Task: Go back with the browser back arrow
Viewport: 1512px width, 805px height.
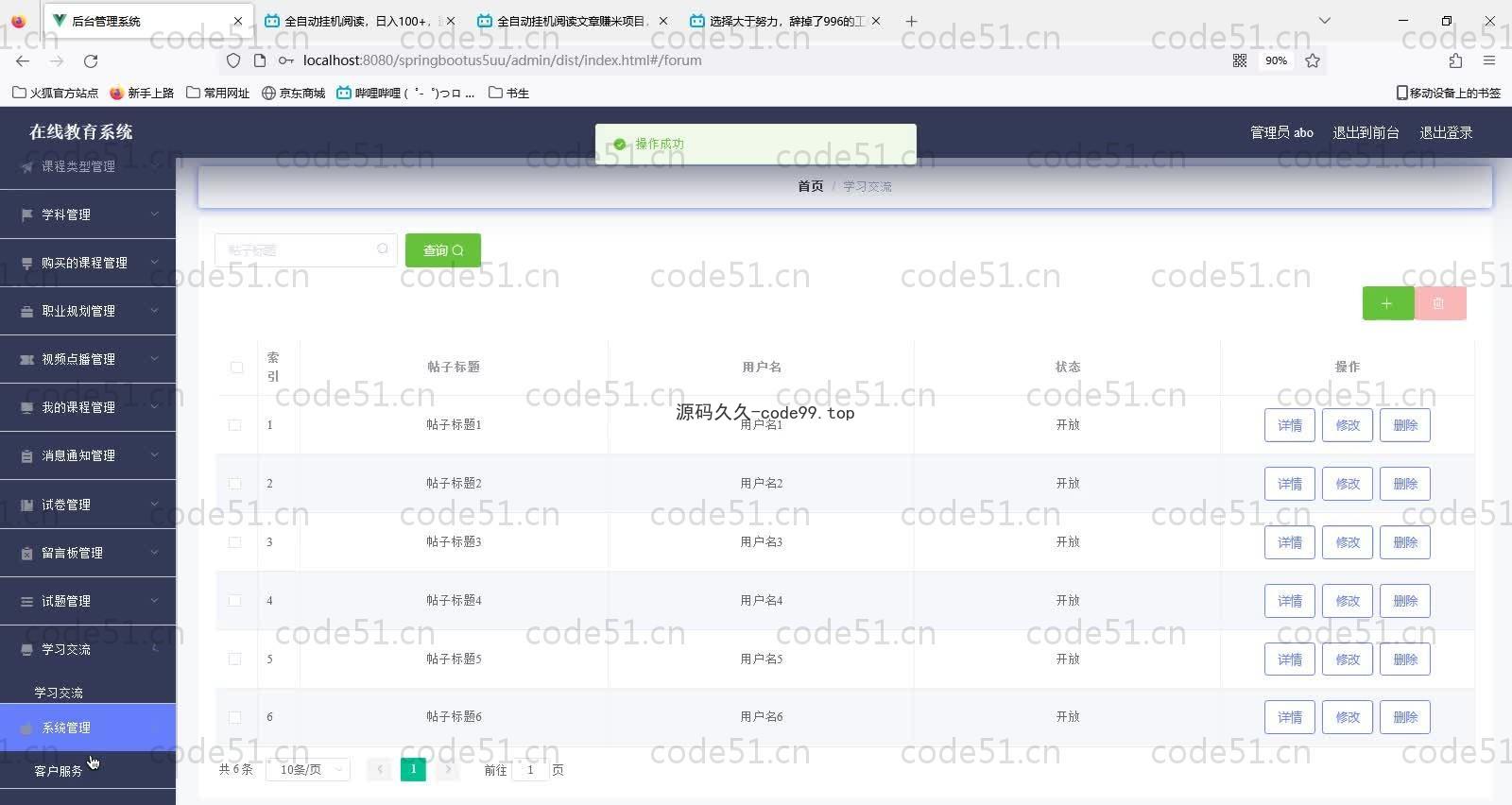Action: (23, 60)
